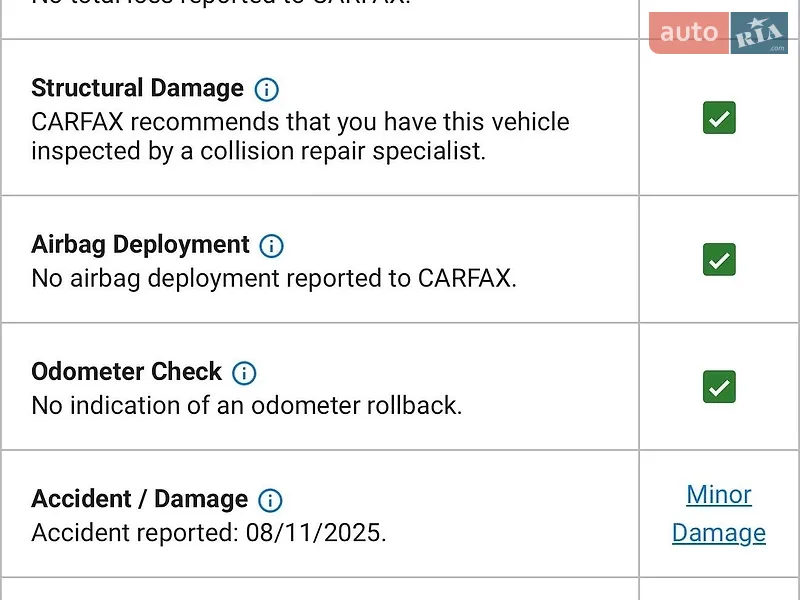Click the Accident / Damage heading
Image resolution: width=800 pixels, height=600 pixels.
pyautogui.click(x=139, y=498)
